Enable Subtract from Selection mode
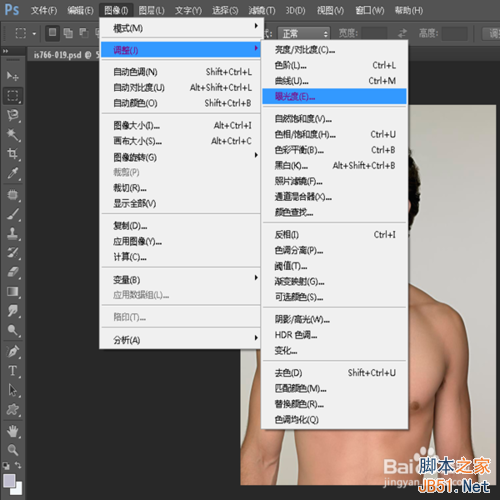The width and height of the screenshot is (500, 500). coord(84,33)
